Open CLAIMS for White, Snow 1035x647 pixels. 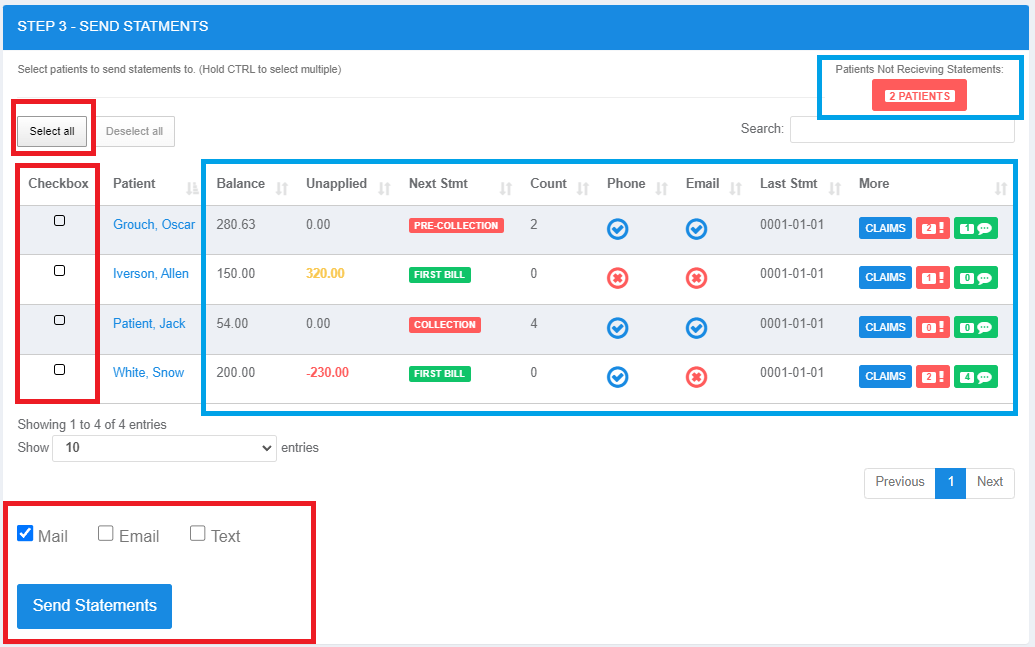point(885,376)
